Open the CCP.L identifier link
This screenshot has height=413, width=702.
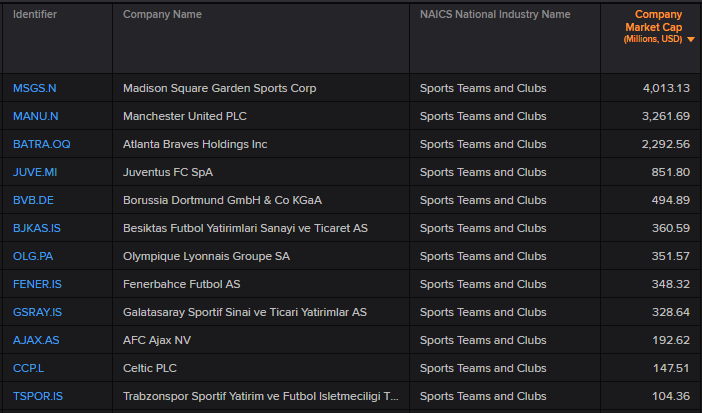[28, 368]
